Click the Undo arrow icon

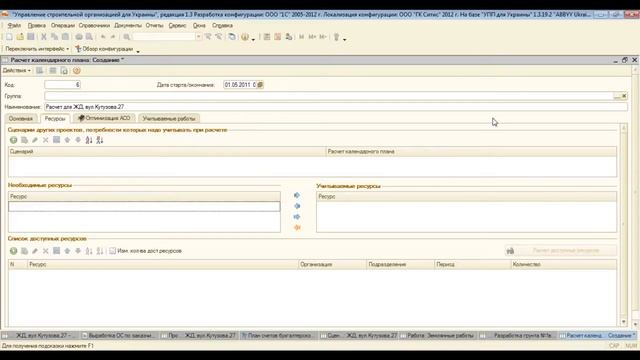point(103,37)
